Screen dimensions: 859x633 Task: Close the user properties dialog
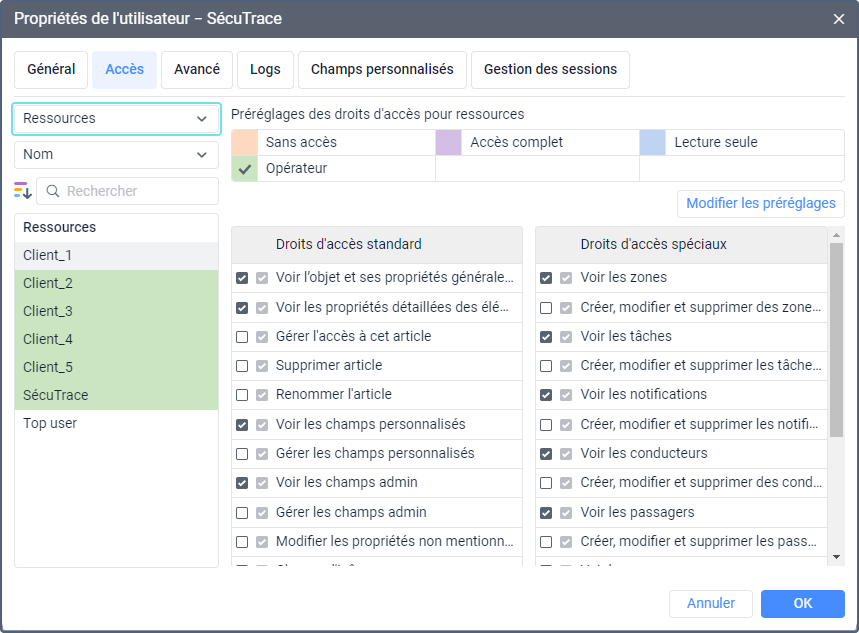coord(839,19)
